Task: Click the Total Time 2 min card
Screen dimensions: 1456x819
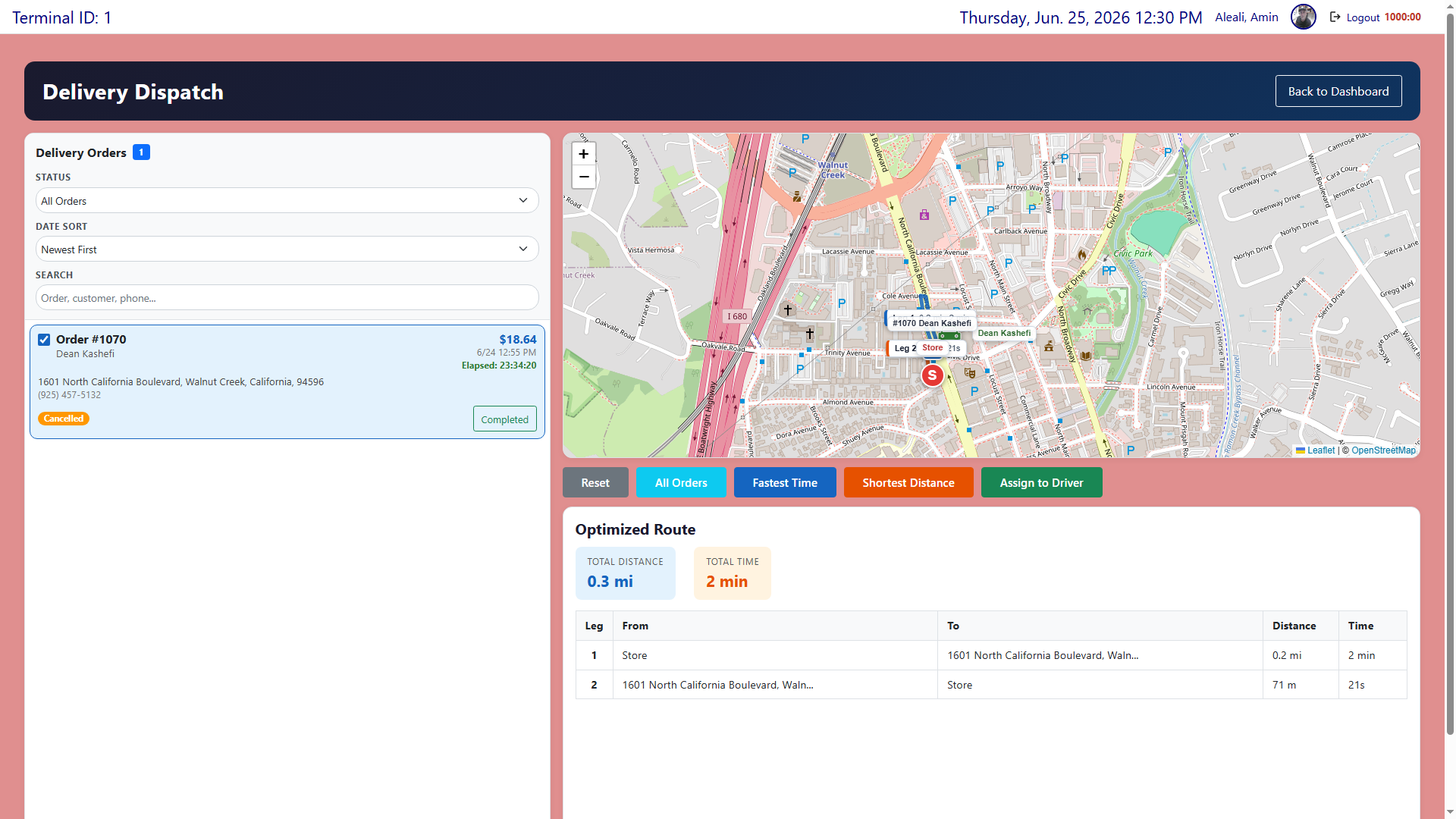Action: pos(732,573)
